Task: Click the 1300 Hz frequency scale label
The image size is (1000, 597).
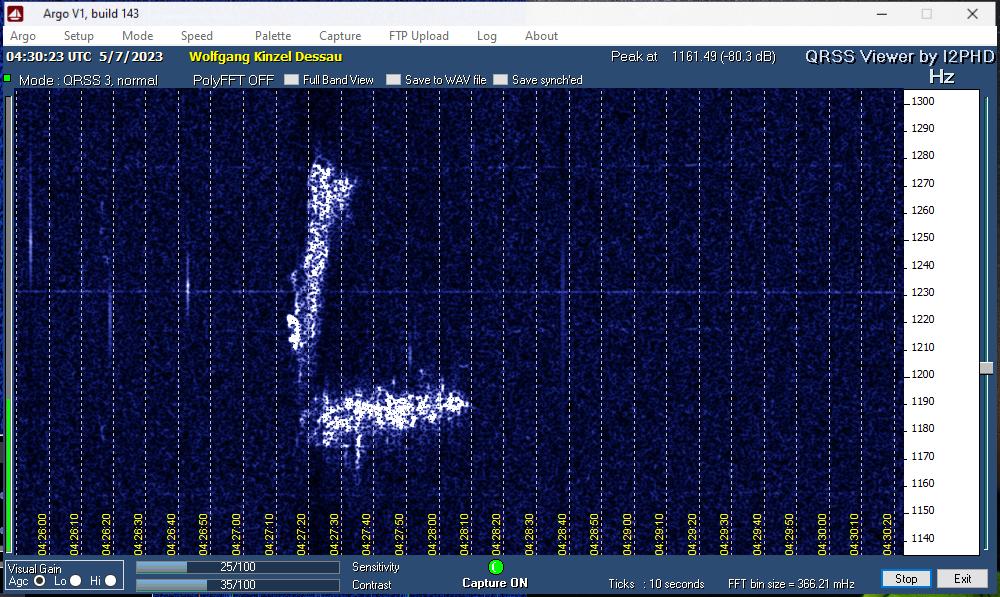Action: tap(922, 101)
